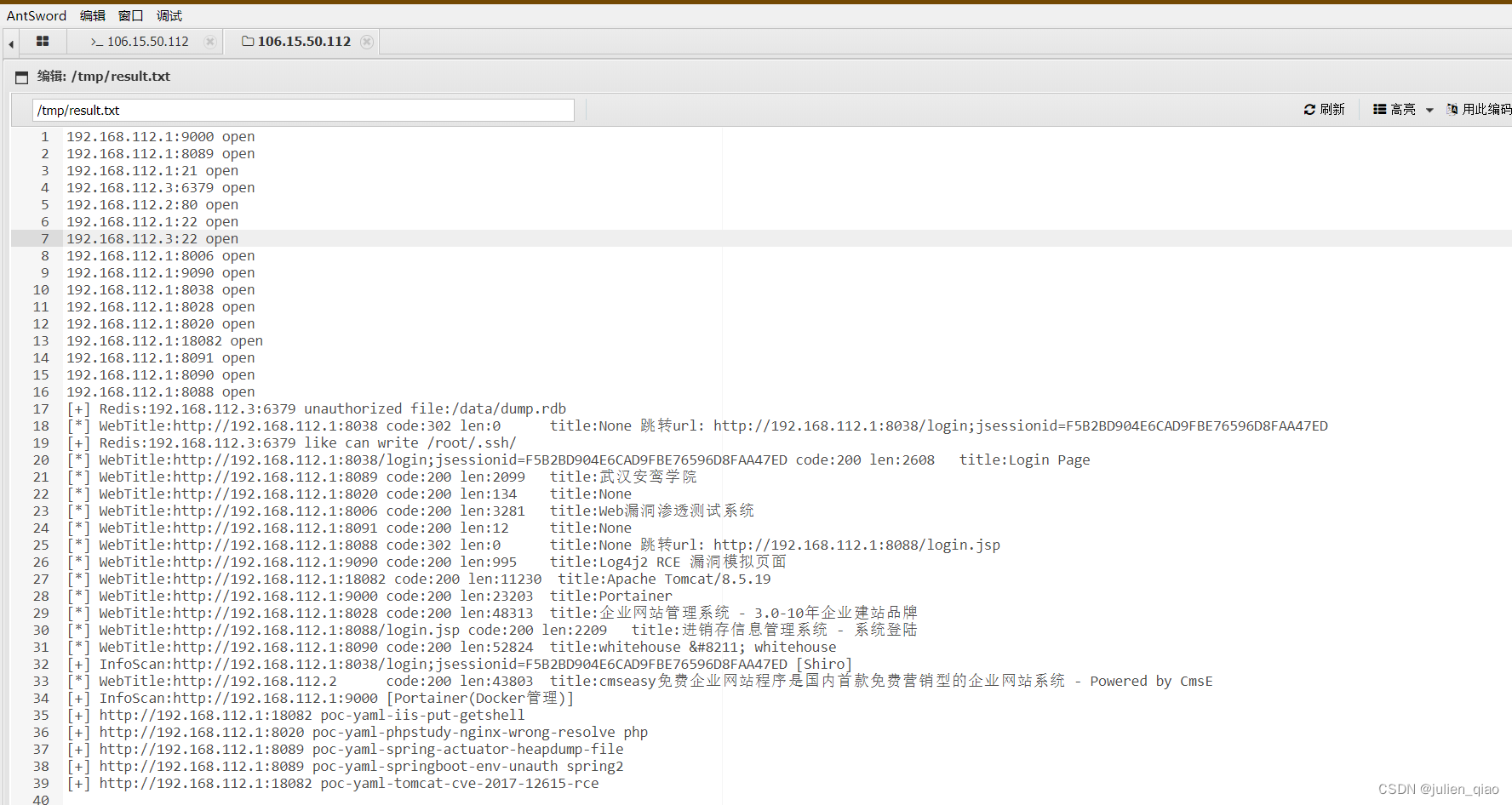Click the 刷新 refresh button

pos(1324,110)
